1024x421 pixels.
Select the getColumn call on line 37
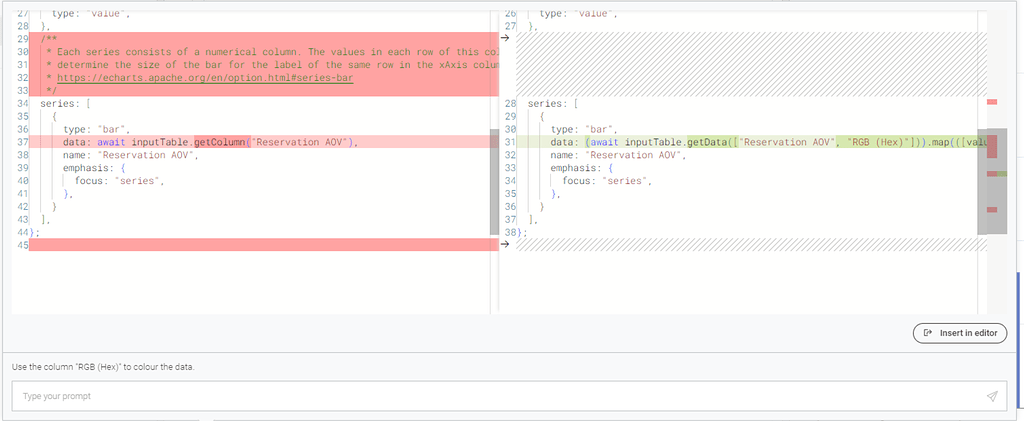coord(219,142)
